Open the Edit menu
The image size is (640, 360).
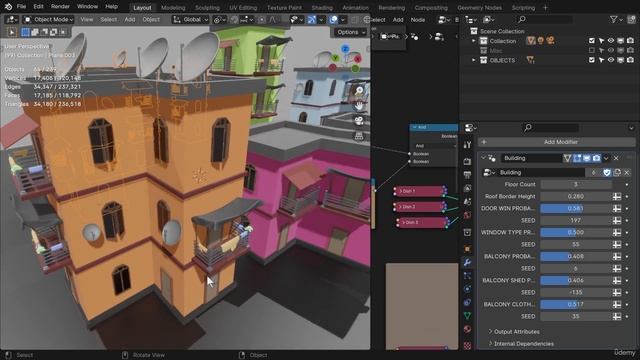38,7
